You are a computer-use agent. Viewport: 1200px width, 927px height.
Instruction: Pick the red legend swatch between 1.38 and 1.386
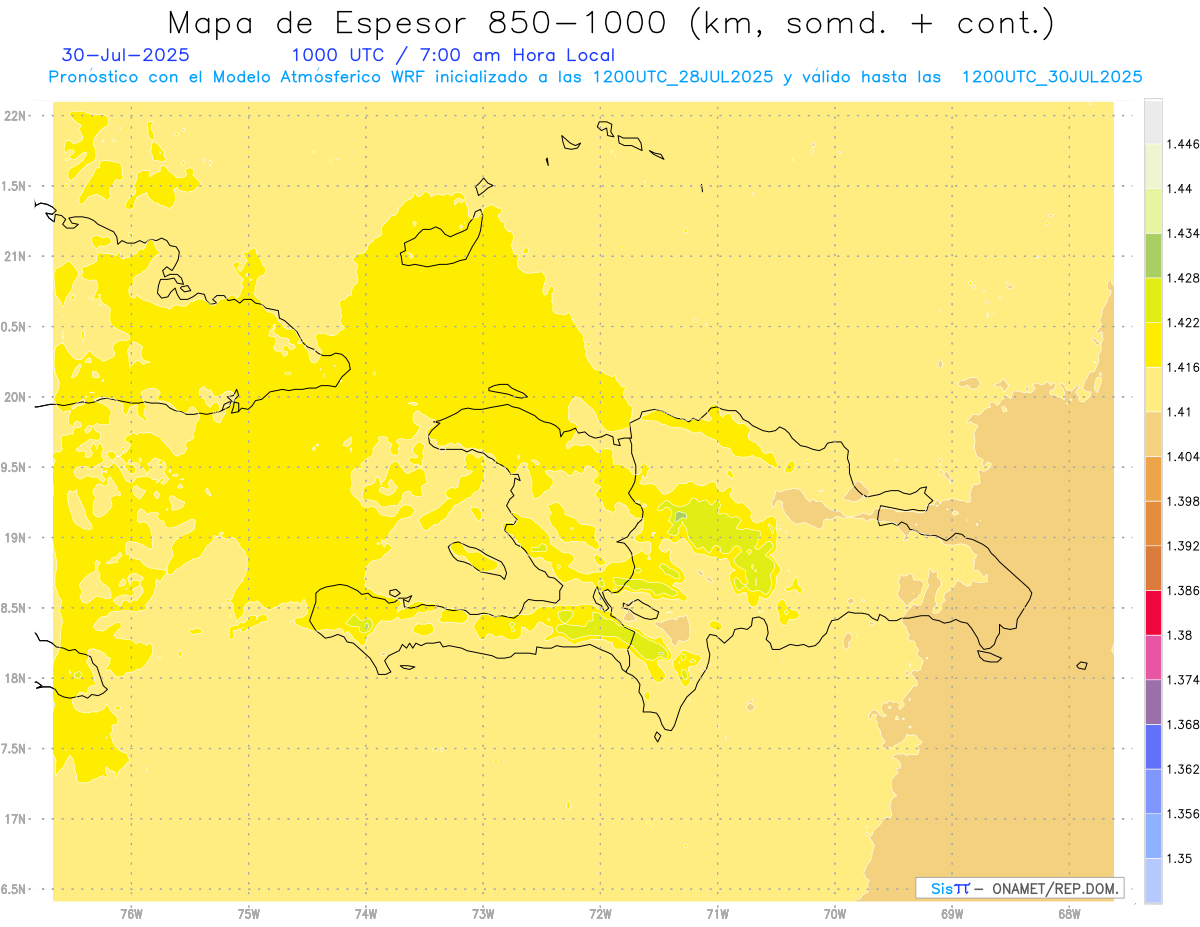point(1153,612)
